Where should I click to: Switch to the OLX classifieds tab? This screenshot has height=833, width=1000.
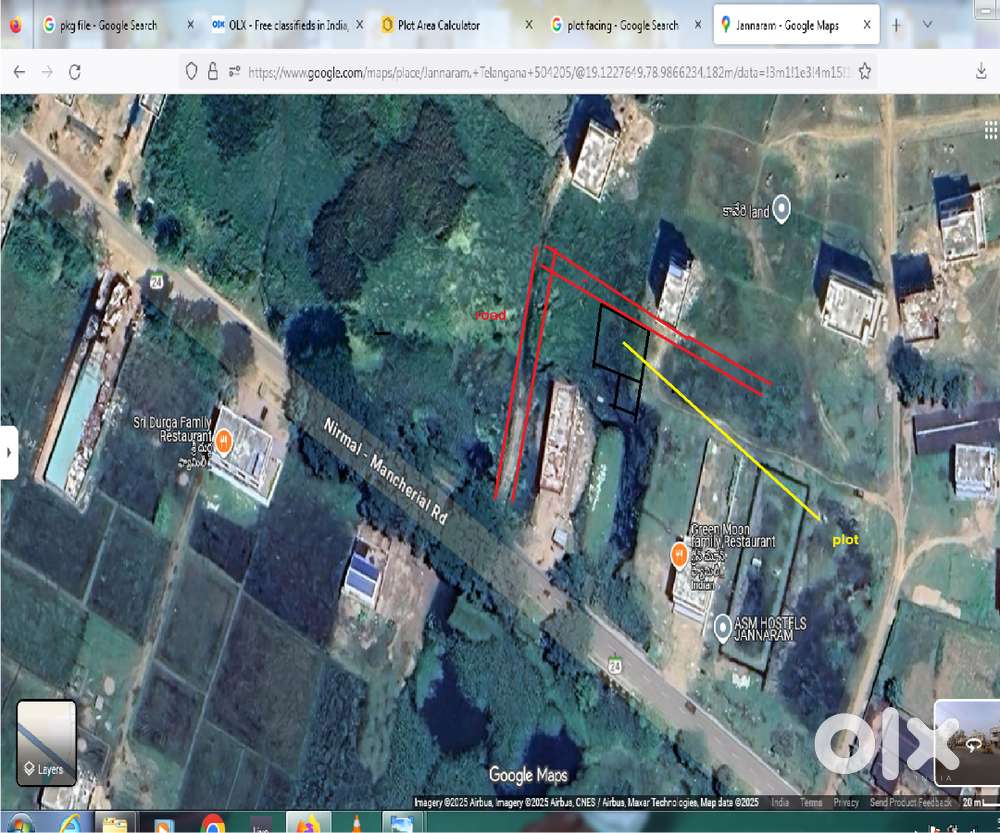pos(283,24)
